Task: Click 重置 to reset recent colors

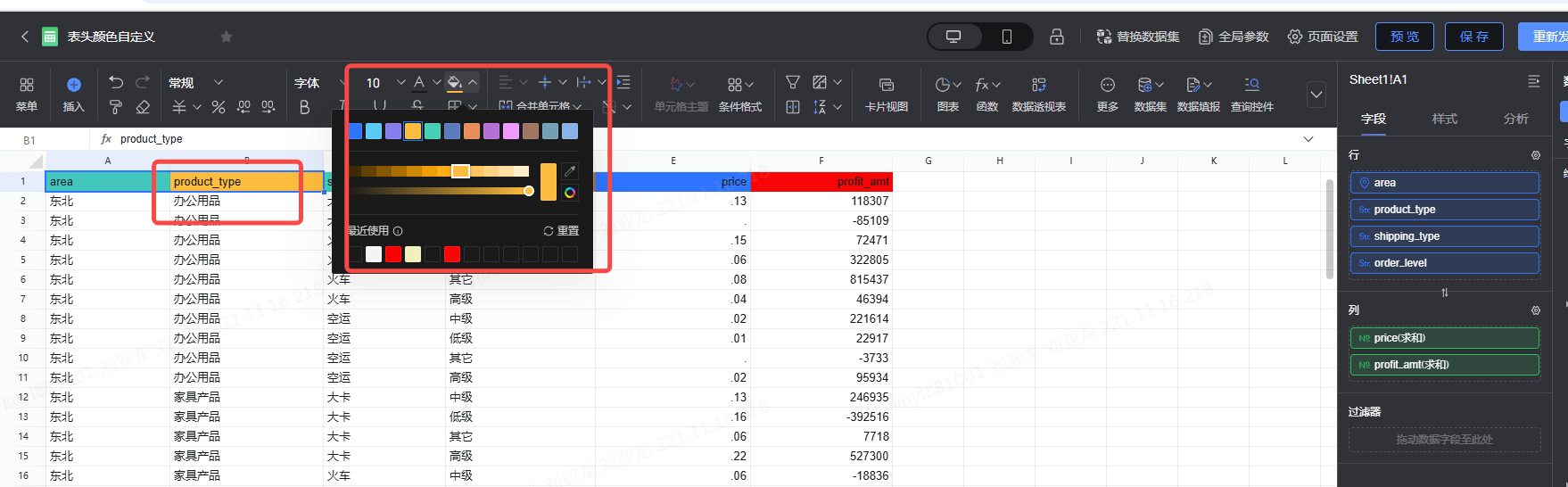Action: (x=561, y=231)
